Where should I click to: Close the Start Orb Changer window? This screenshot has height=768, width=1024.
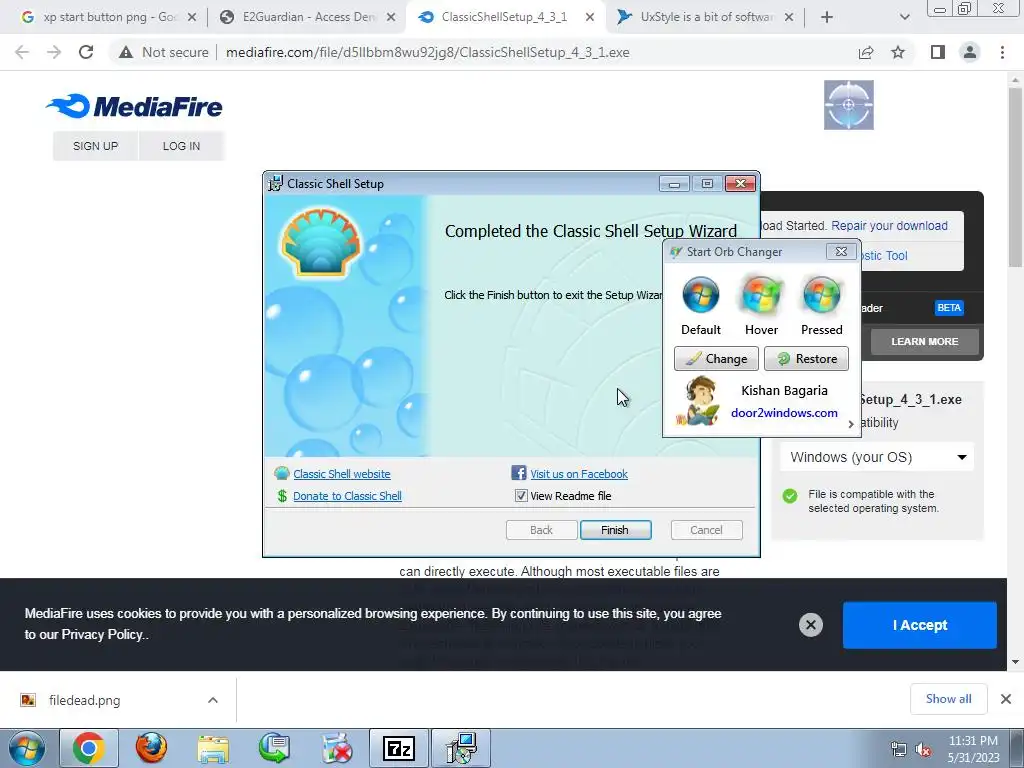click(x=841, y=251)
